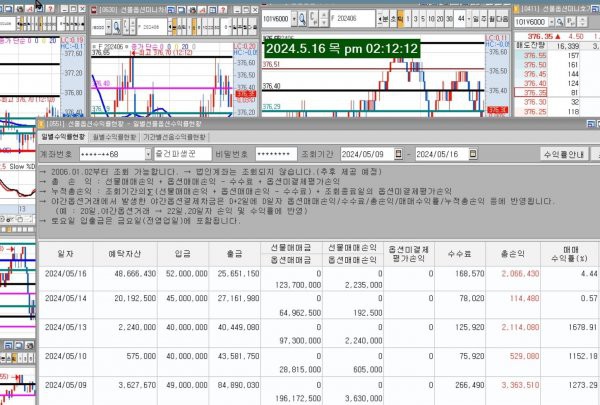
Task: Click the print icon in window 0630 title bar
Action: point(192,10)
